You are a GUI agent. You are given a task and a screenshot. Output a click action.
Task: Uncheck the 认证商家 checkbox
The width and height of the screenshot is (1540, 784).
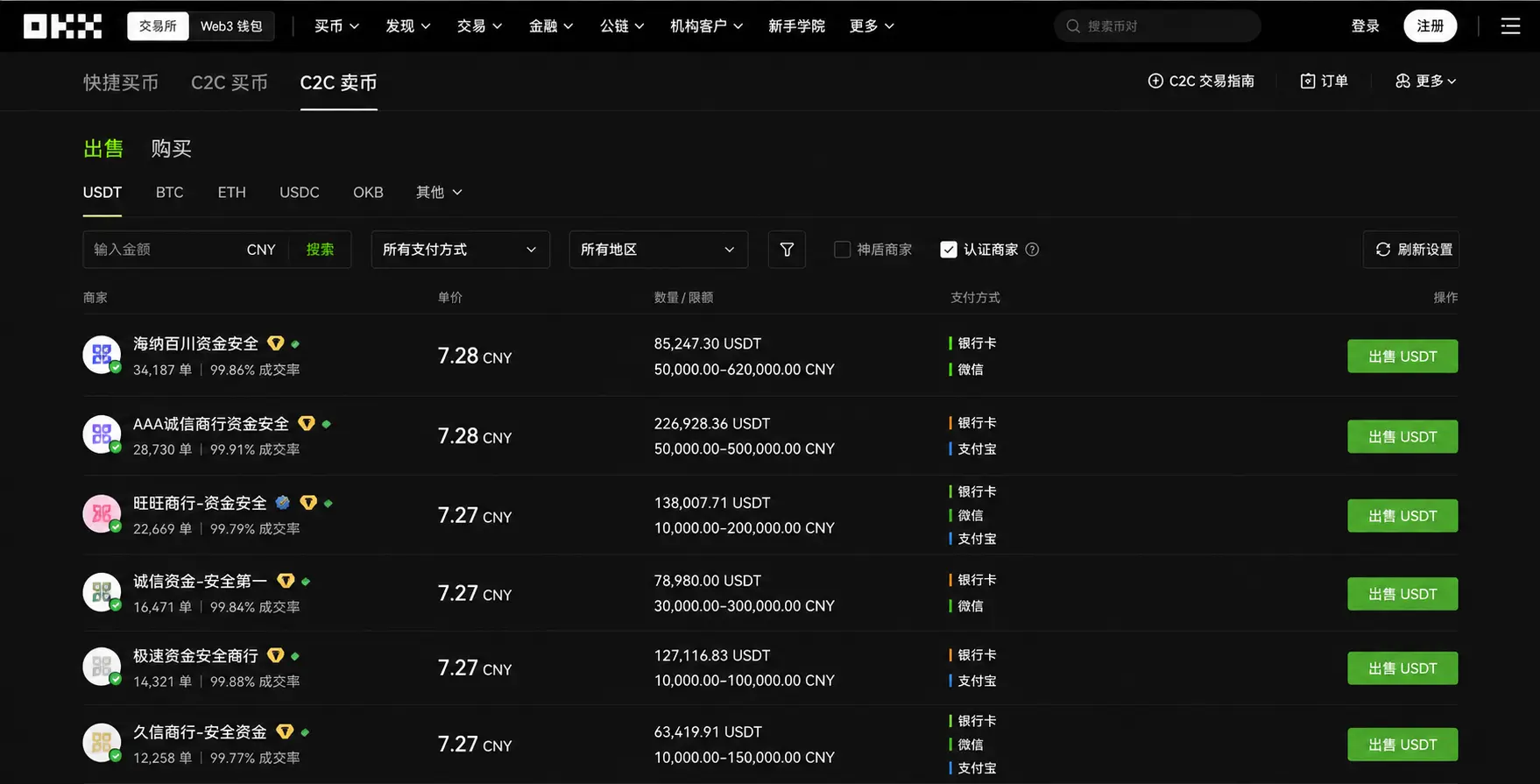coord(949,250)
